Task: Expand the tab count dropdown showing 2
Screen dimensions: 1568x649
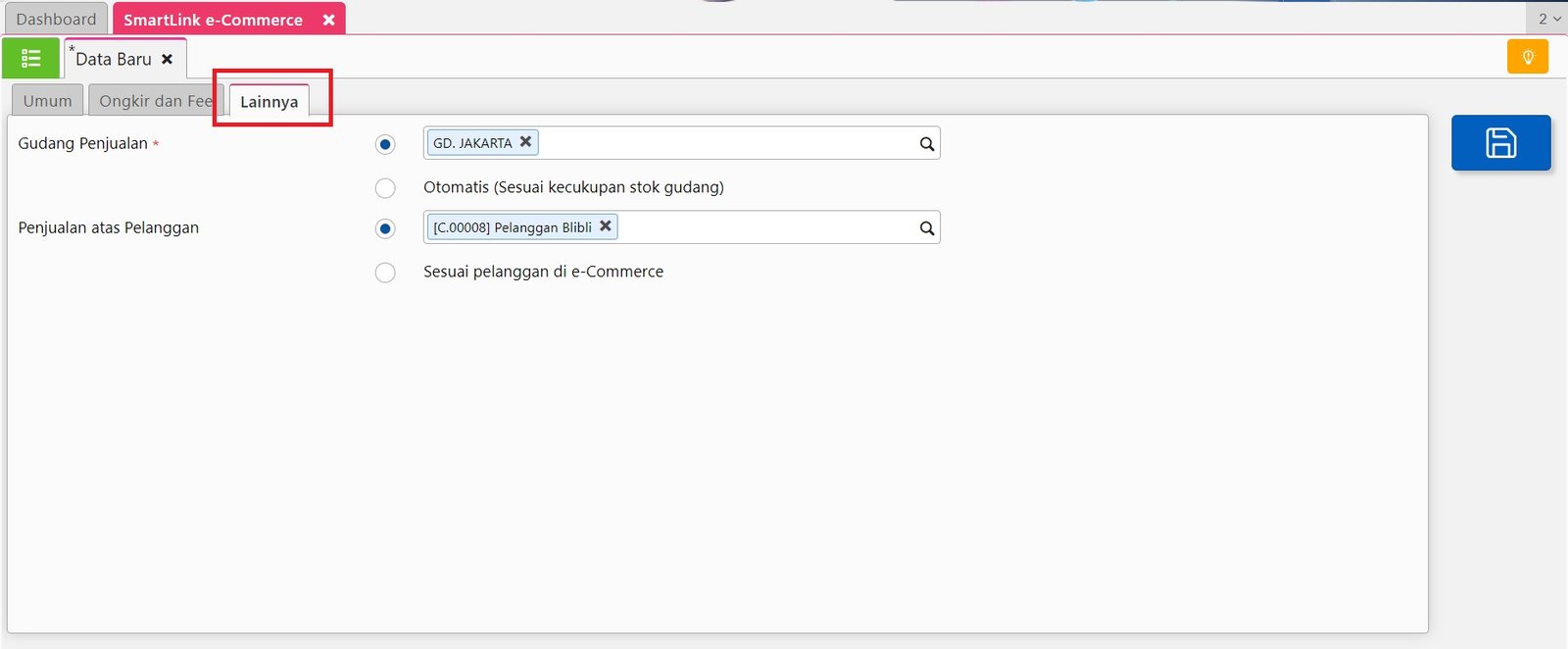Action: point(1547,19)
